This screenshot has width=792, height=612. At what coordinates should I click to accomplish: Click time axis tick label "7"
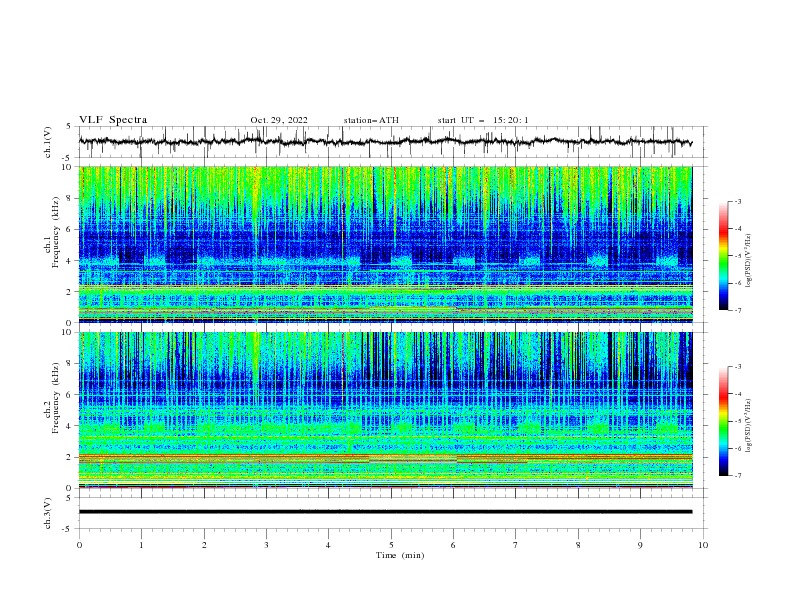(x=516, y=545)
